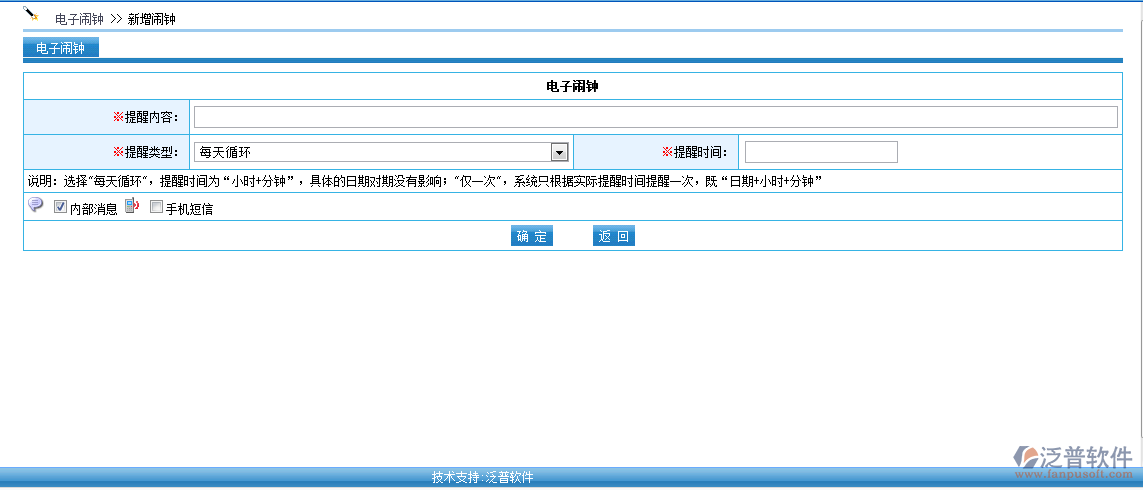
Task: Click the speech bubble icon for 内部消息
Action: point(36,205)
